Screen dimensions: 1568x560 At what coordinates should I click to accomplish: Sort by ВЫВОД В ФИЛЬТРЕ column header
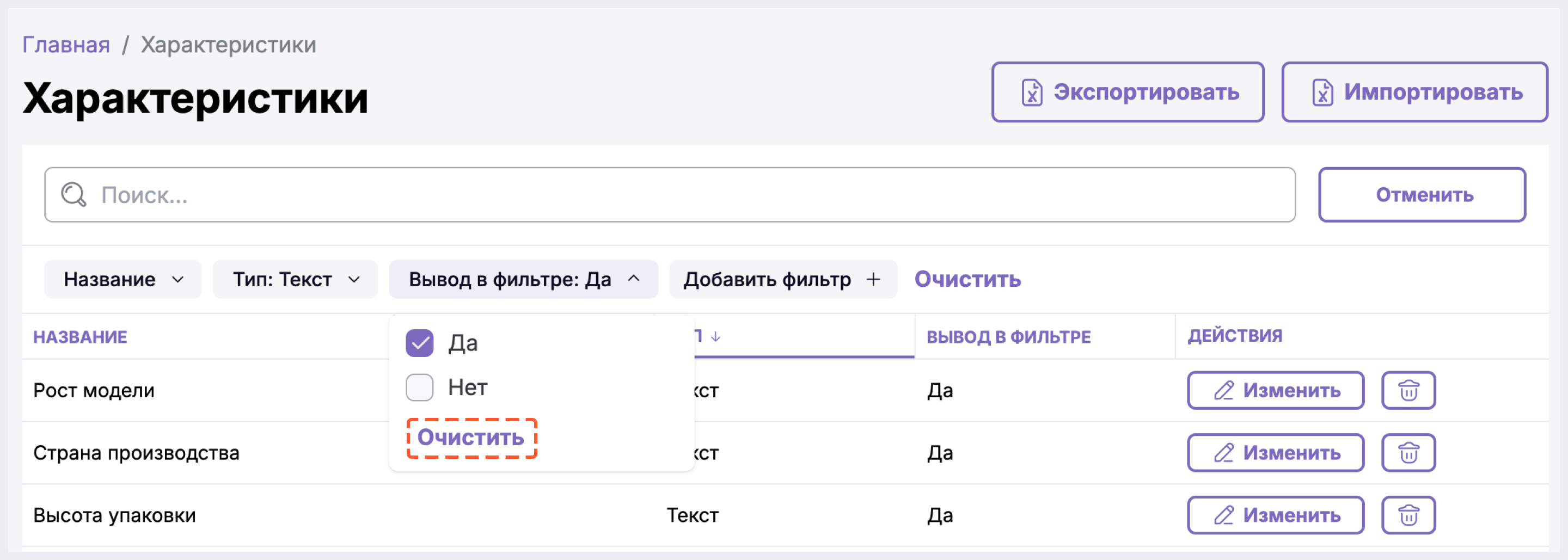pyautogui.click(x=1009, y=337)
